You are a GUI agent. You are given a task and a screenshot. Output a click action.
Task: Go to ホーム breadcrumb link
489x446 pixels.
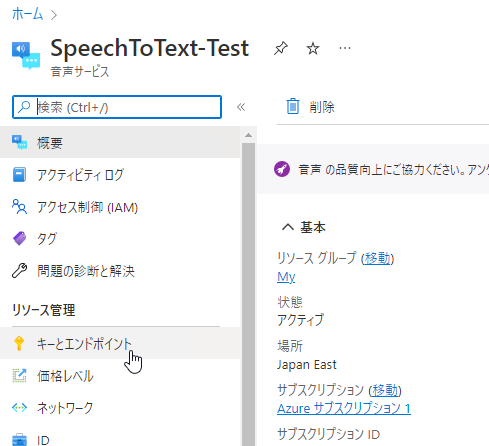point(27,14)
